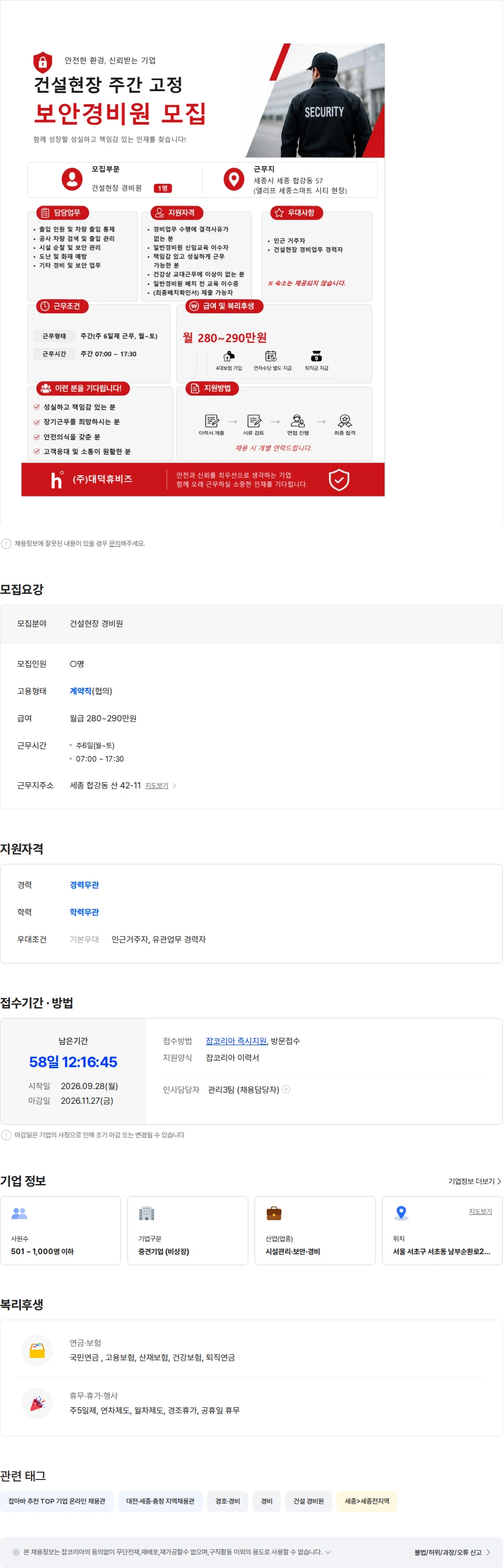The width and height of the screenshot is (503, 1568).
Task: Click the 서류 검토 step icon
Action: [x=254, y=421]
